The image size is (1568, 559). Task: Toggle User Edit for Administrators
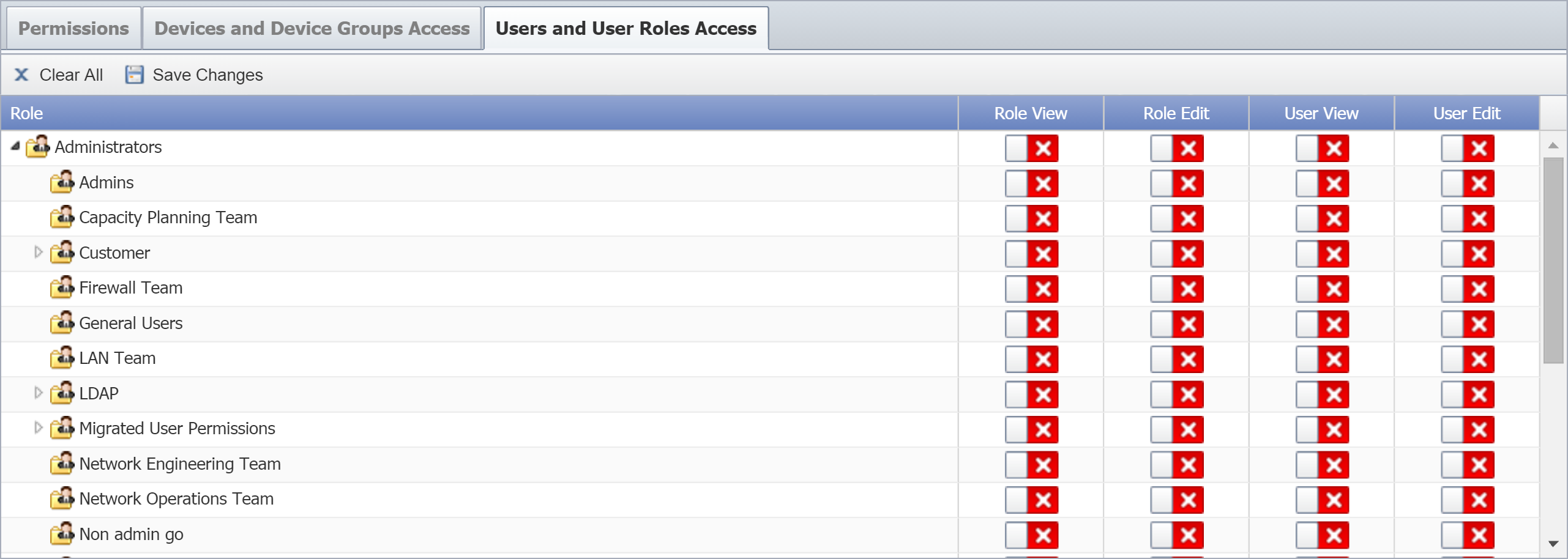point(1467,148)
